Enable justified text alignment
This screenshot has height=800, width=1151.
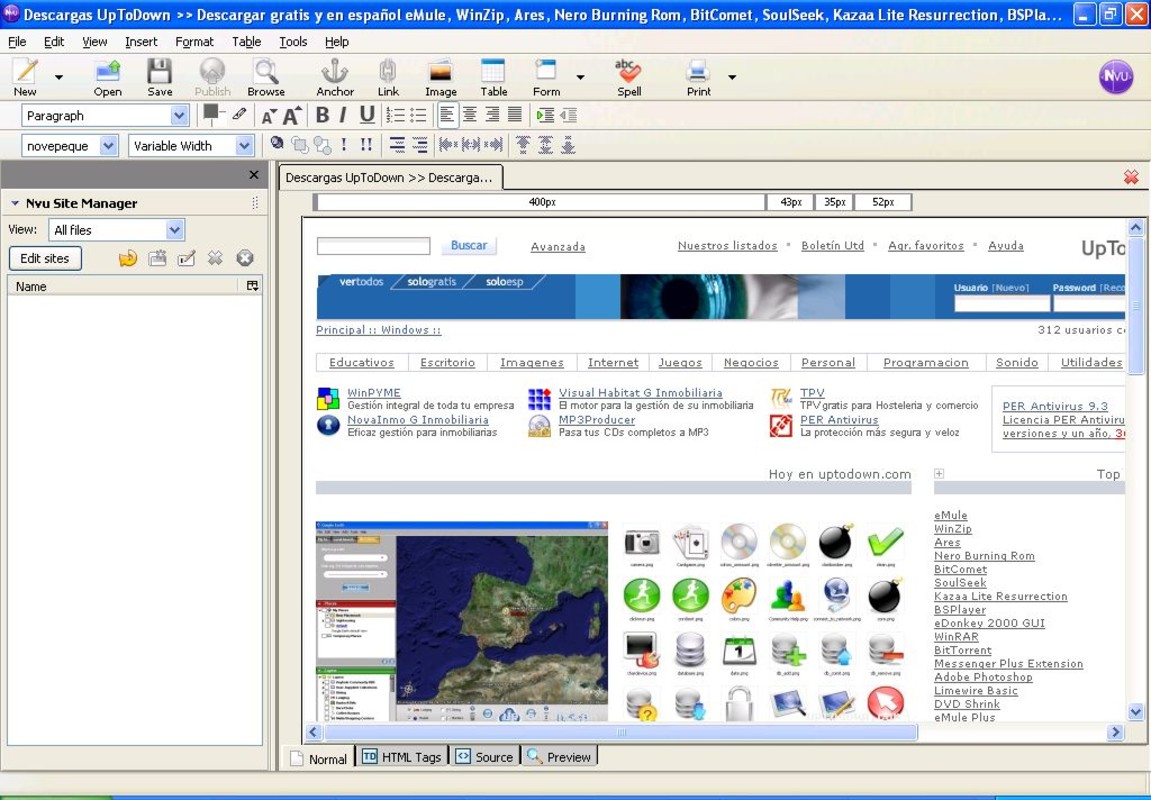tap(515, 115)
